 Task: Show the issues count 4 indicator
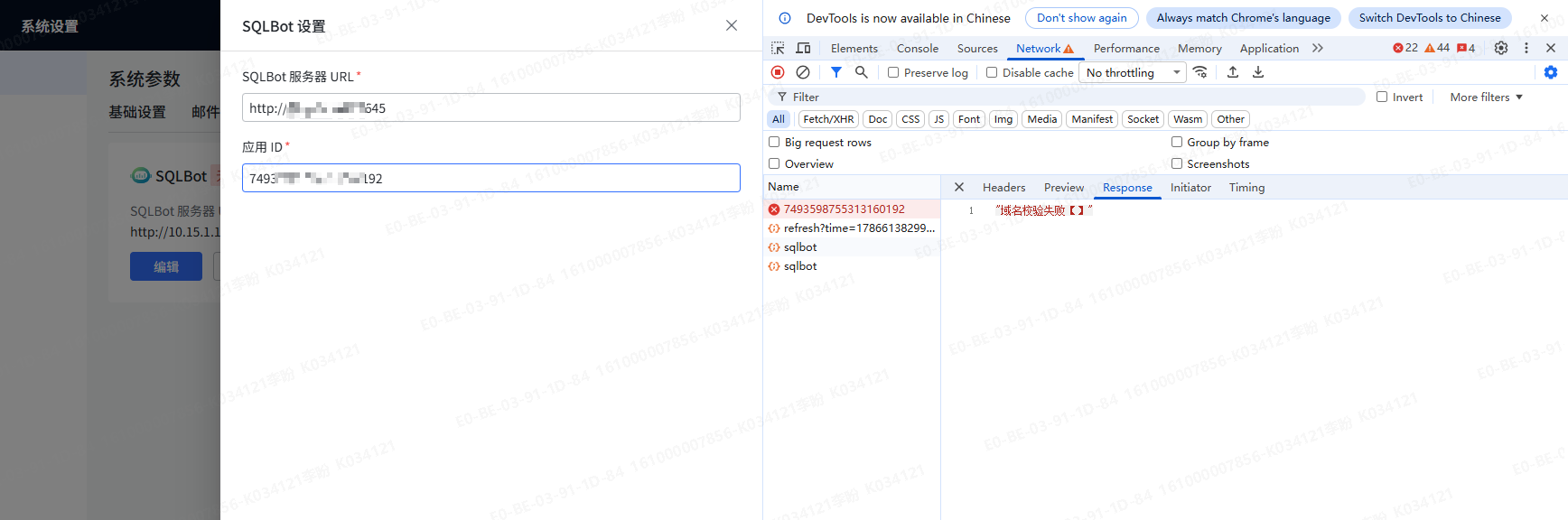tap(1466, 48)
